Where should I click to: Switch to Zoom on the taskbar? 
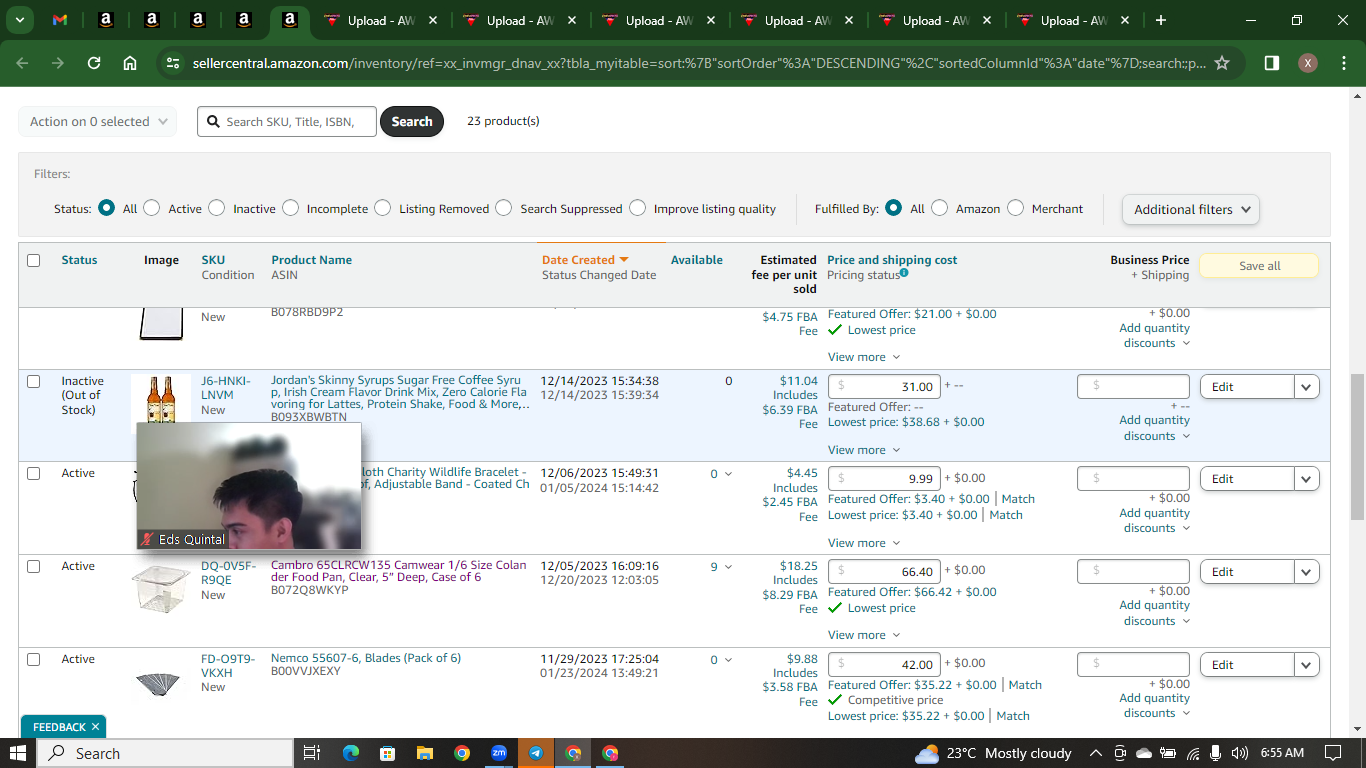[x=499, y=753]
